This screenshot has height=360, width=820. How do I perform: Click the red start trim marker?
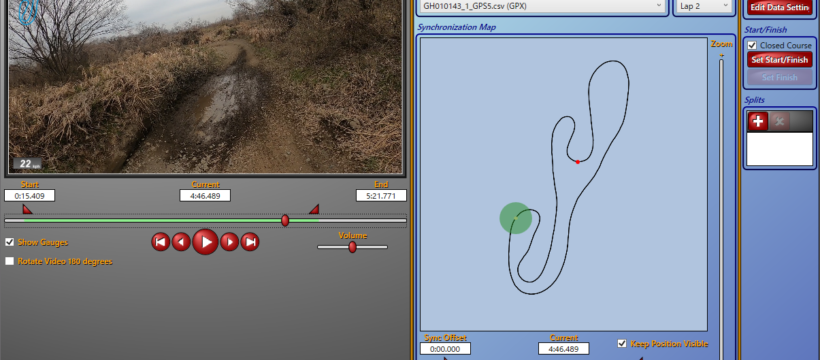[27, 209]
